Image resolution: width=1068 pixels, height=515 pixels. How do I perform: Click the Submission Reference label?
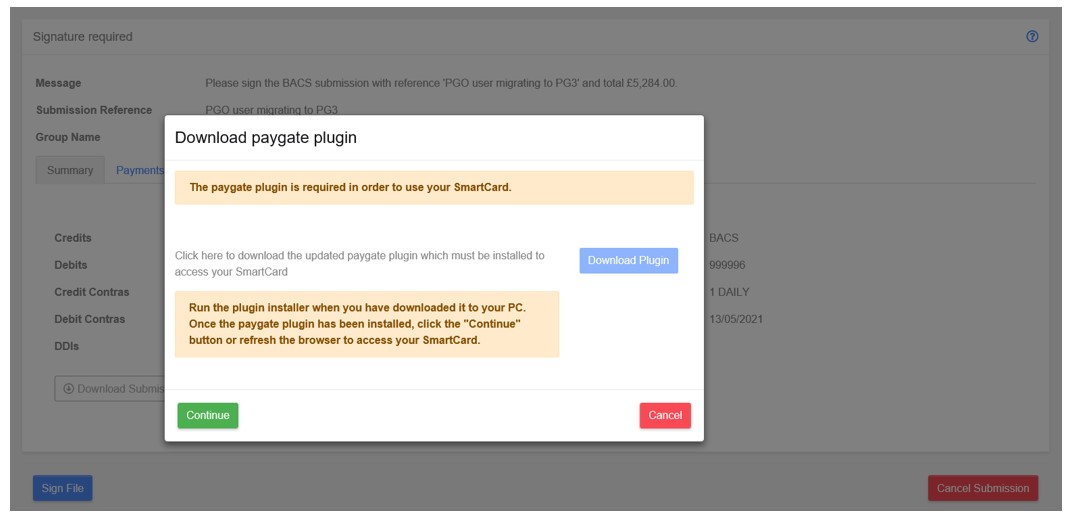pyautogui.click(x=94, y=110)
